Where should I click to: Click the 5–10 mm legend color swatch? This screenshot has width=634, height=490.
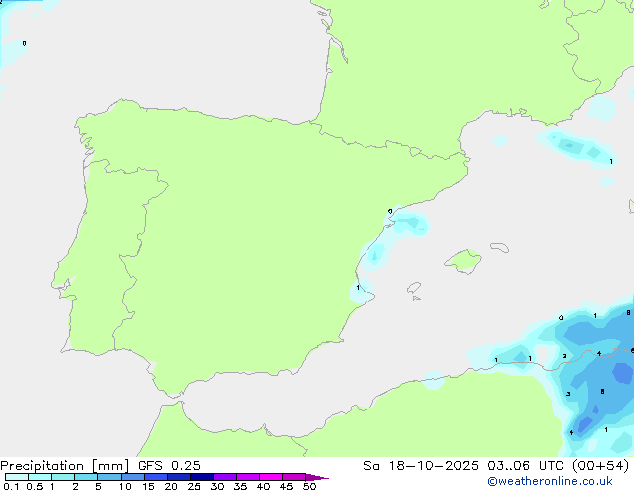tap(109, 477)
